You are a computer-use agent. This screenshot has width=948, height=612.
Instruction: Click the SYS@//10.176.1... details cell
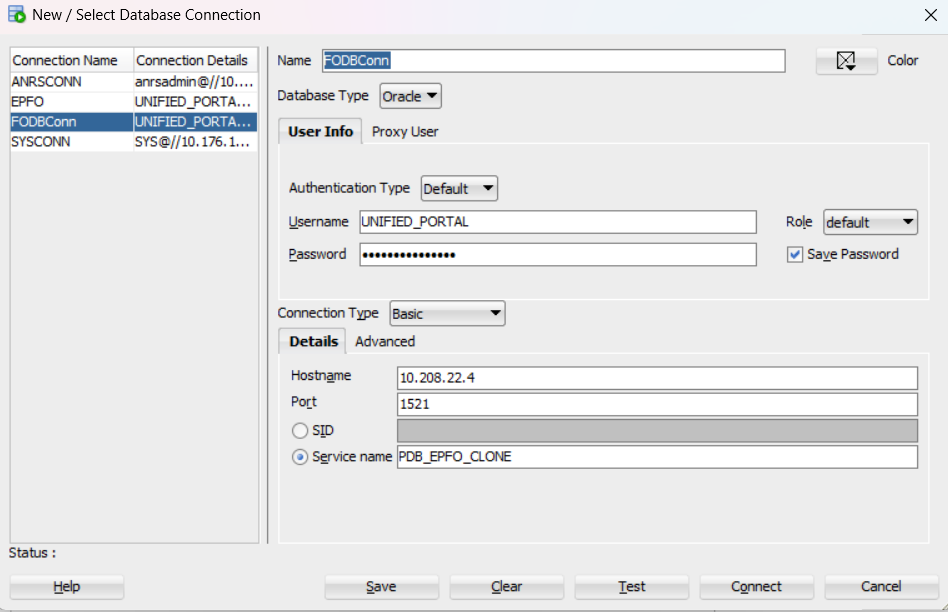195,142
